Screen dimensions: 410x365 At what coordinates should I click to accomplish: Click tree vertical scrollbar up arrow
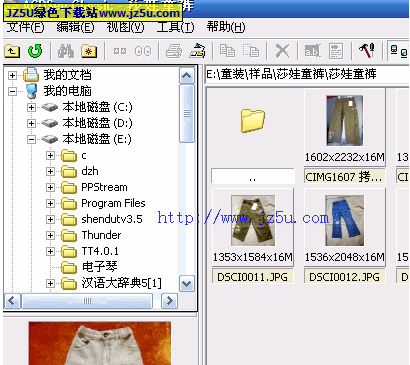click(x=187, y=76)
